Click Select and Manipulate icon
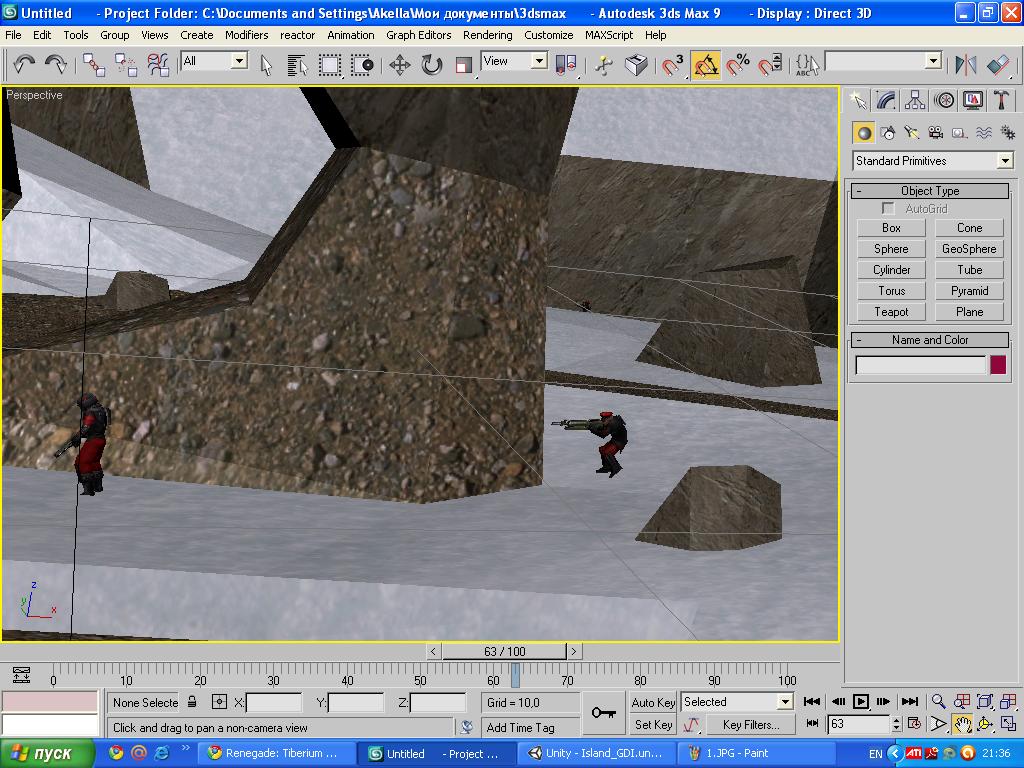This screenshot has width=1024, height=768. [x=604, y=65]
